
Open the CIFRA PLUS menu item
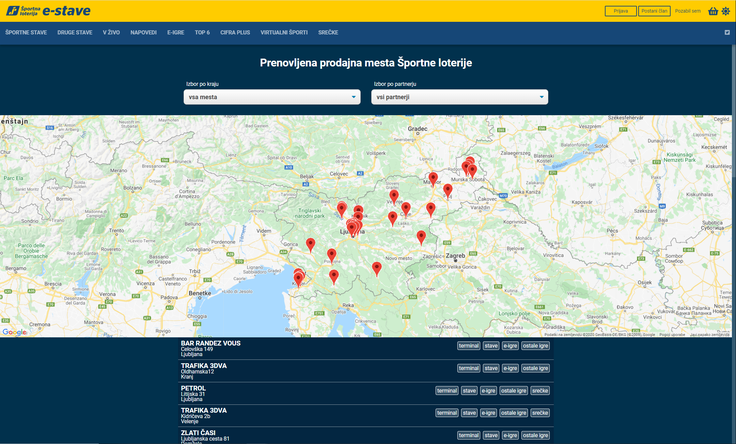[235, 32]
